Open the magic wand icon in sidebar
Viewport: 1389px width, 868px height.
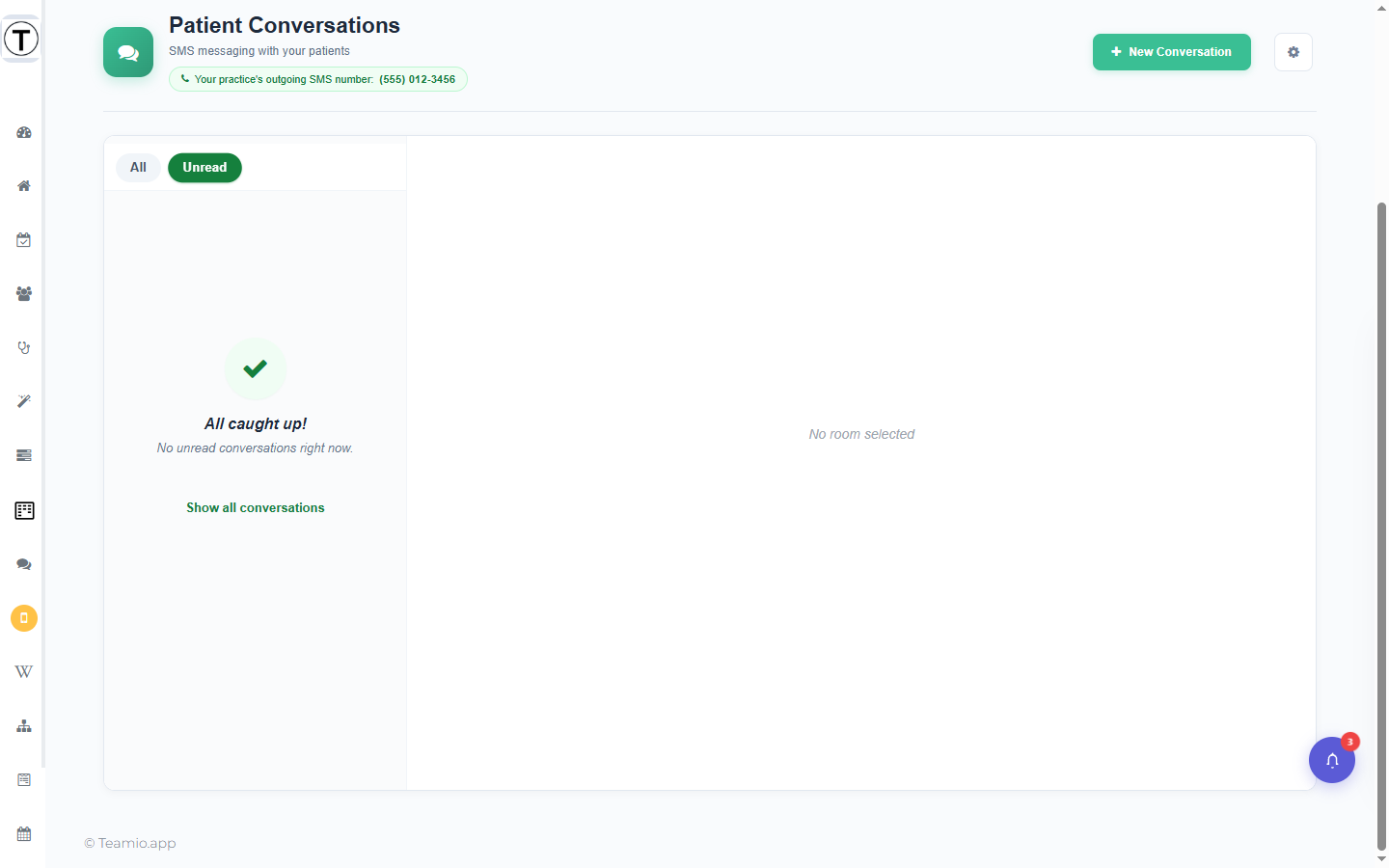[24, 401]
